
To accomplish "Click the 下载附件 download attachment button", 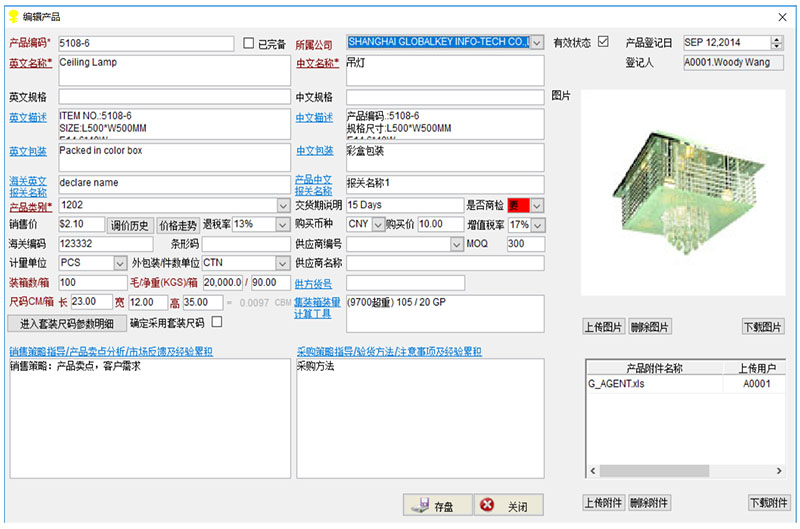I will [x=766, y=502].
